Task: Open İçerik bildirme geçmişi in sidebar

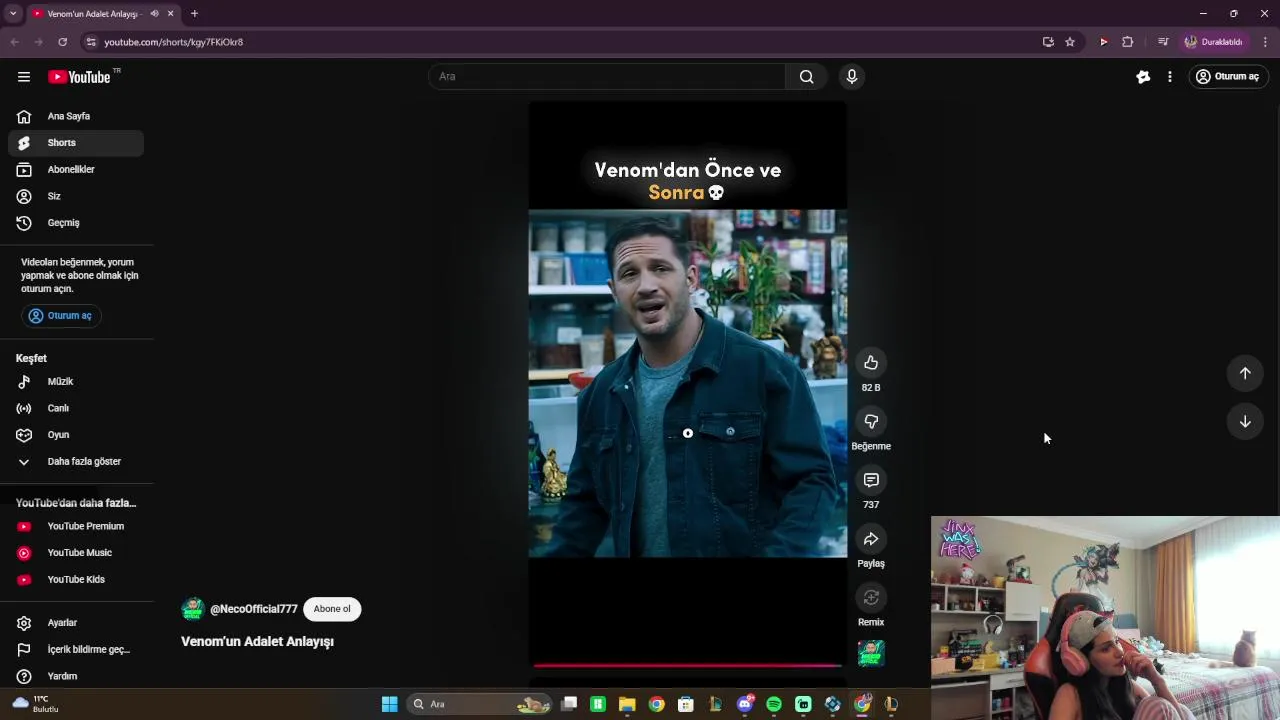Action: click(76, 650)
